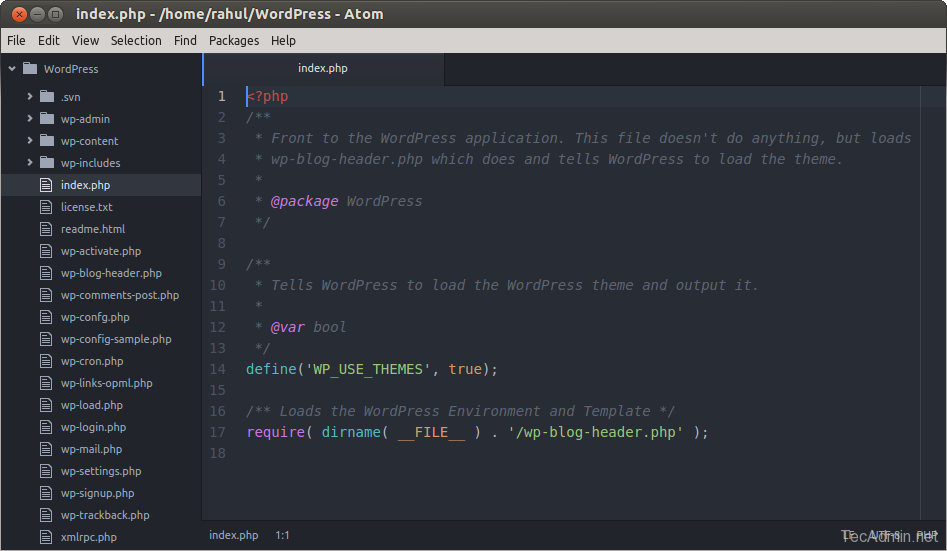Click the wp-load.php file icon
This screenshot has height=551, width=947.
46,405
